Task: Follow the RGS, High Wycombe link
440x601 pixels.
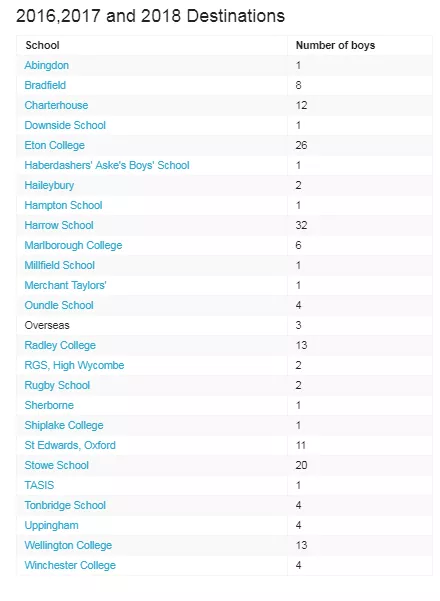Action: (74, 366)
